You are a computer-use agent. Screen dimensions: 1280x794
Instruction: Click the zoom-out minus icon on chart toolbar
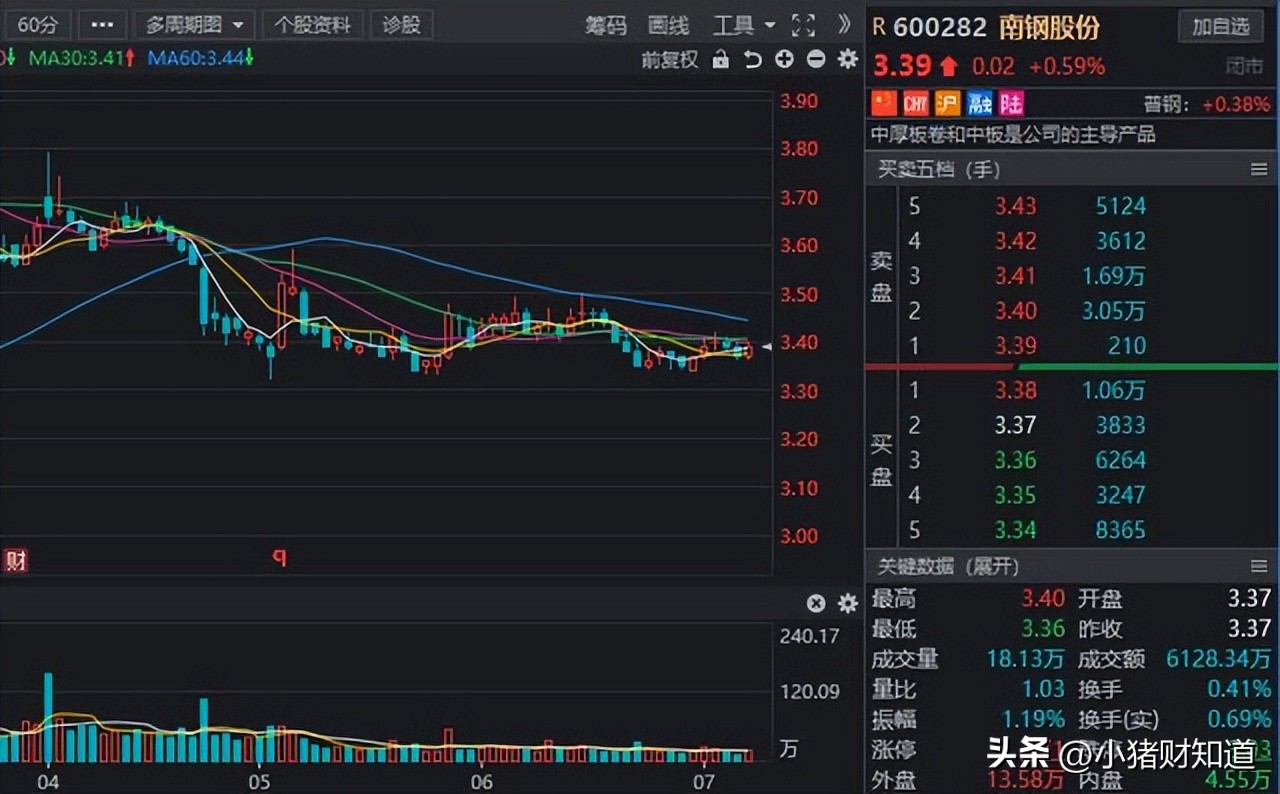815,60
